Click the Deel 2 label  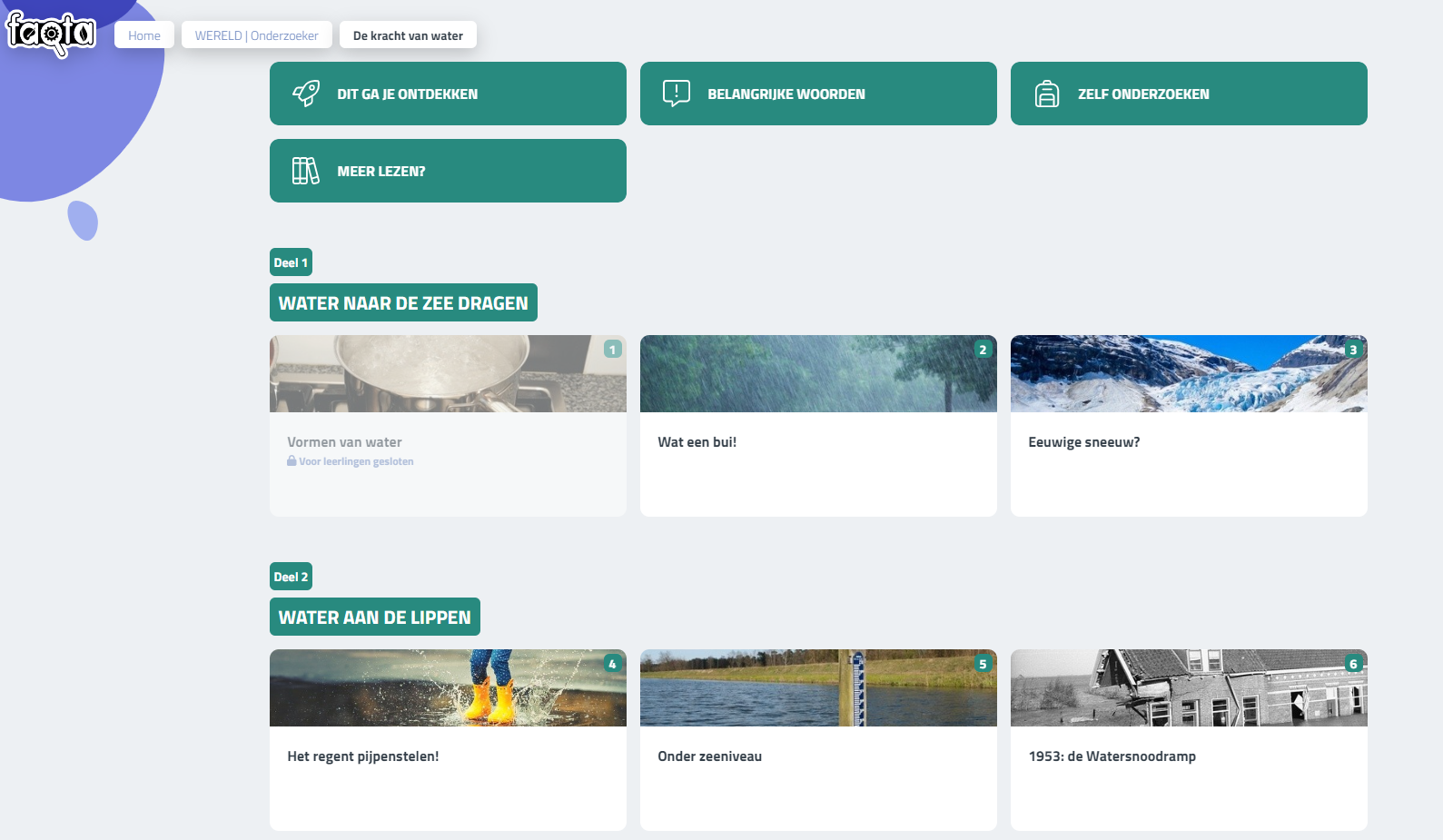click(x=291, y=577)
